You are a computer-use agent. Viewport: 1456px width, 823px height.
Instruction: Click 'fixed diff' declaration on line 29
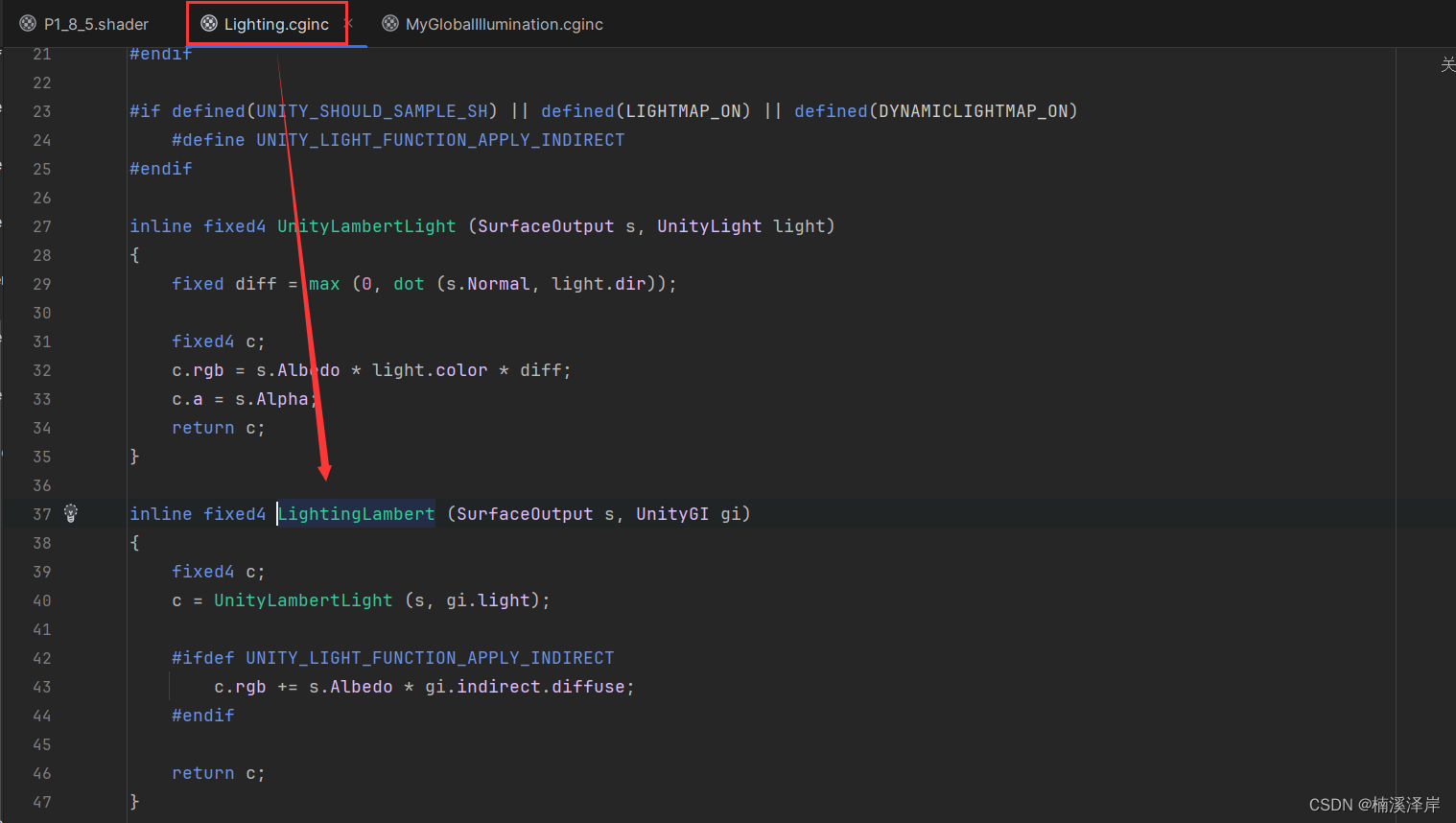click(224, 284)
